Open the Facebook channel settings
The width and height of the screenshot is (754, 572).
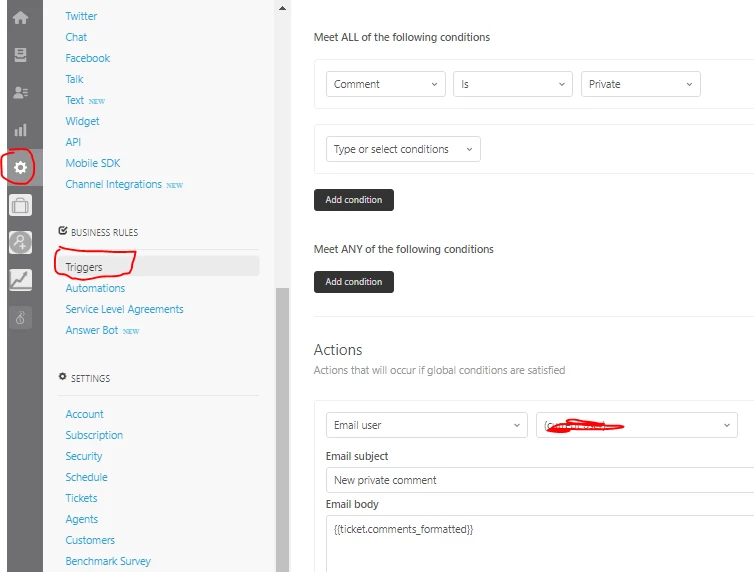coord(88,58)
